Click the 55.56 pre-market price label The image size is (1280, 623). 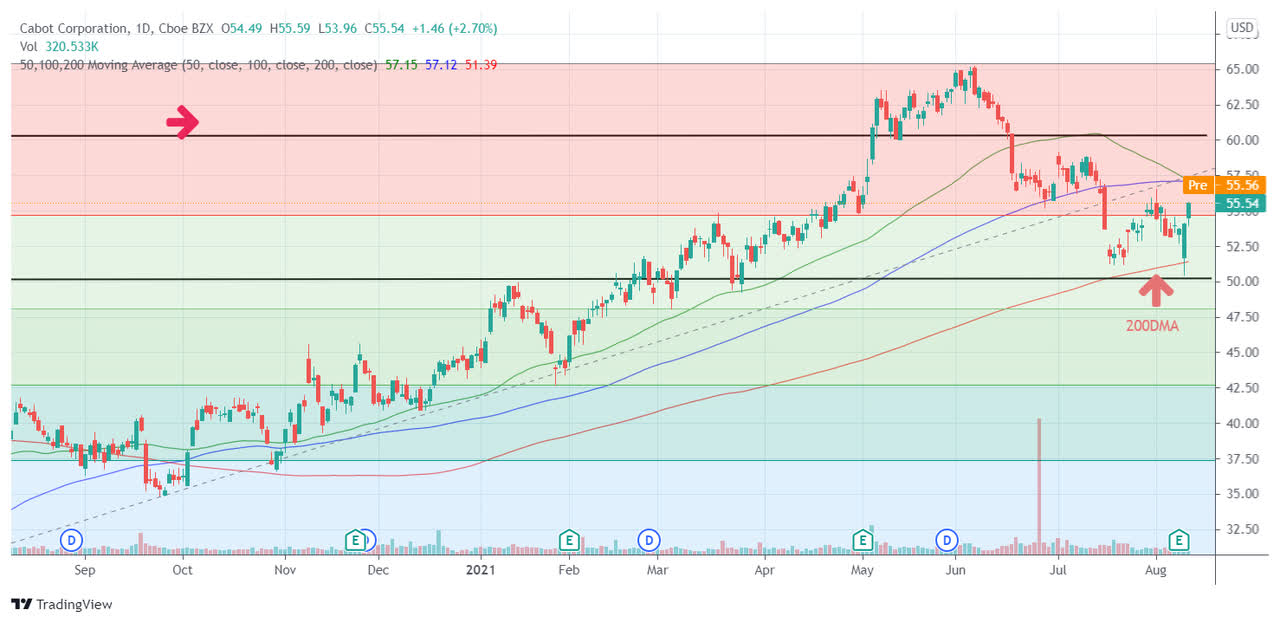(x=1241, y=185)
